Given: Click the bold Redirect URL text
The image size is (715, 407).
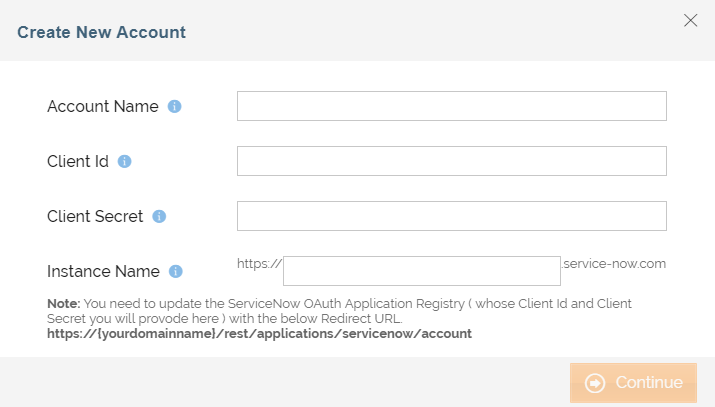Looking at the screenshot, I should click(x=259, y=333).
